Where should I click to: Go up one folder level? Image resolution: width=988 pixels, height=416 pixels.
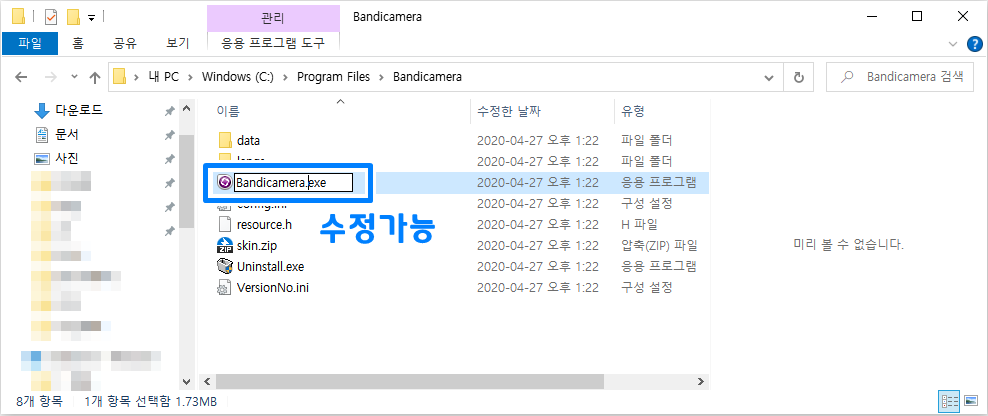[x=95, y=77]
